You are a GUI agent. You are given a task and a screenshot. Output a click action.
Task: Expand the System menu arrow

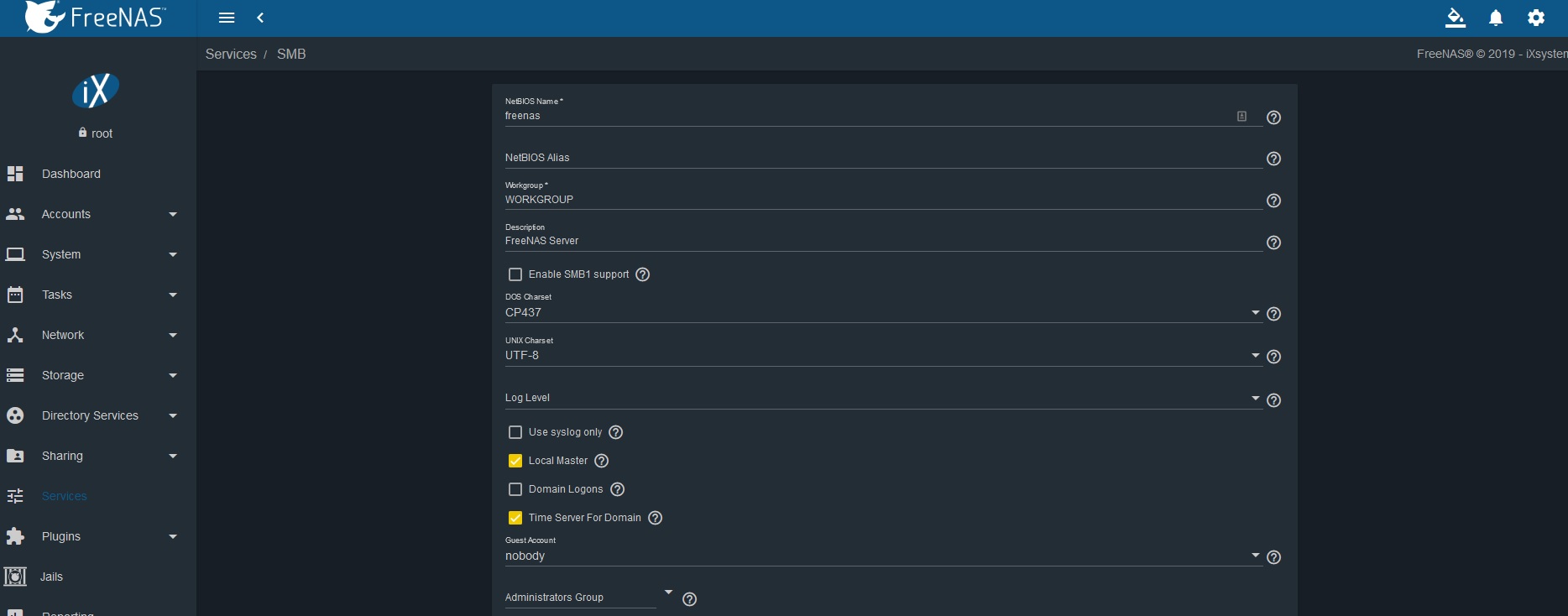[x=173, y=254]
